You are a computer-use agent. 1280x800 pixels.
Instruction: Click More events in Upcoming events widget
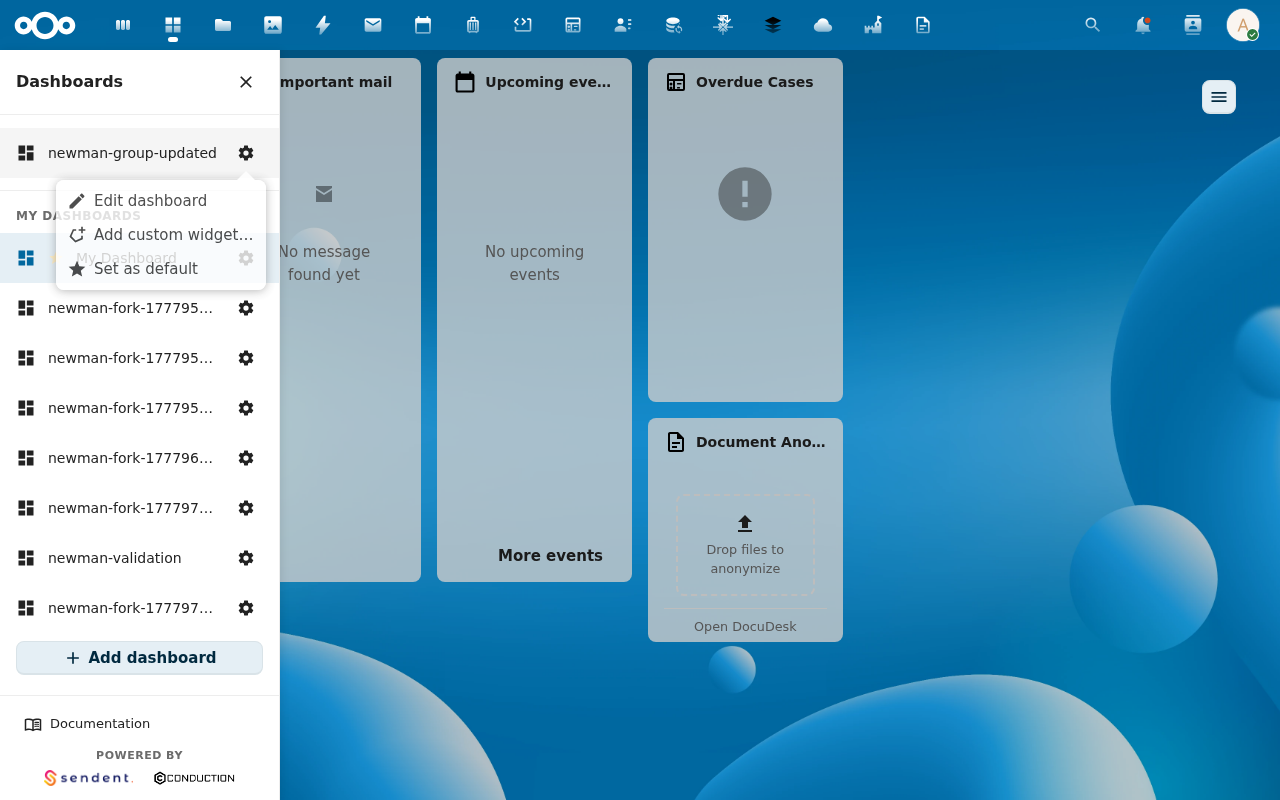point(550,556)
